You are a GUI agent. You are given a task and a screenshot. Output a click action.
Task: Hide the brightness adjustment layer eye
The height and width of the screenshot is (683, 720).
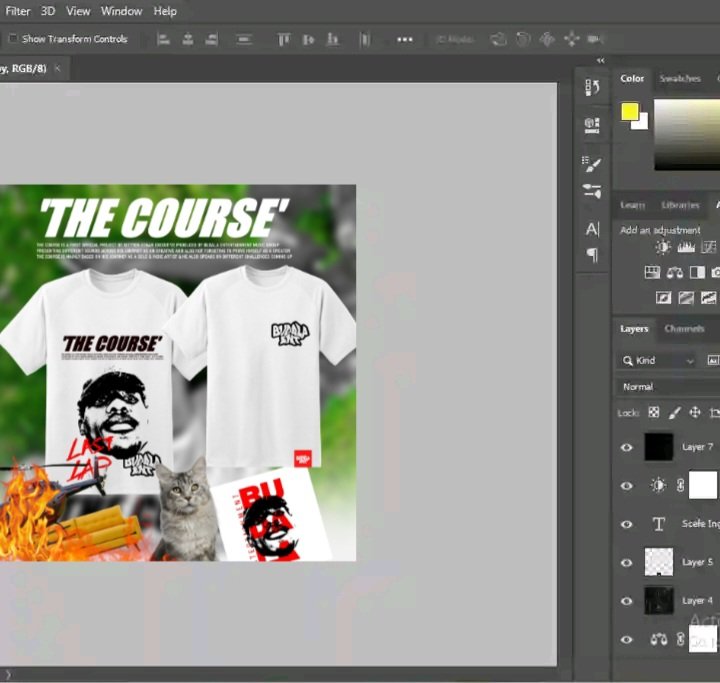coord(626,486)
